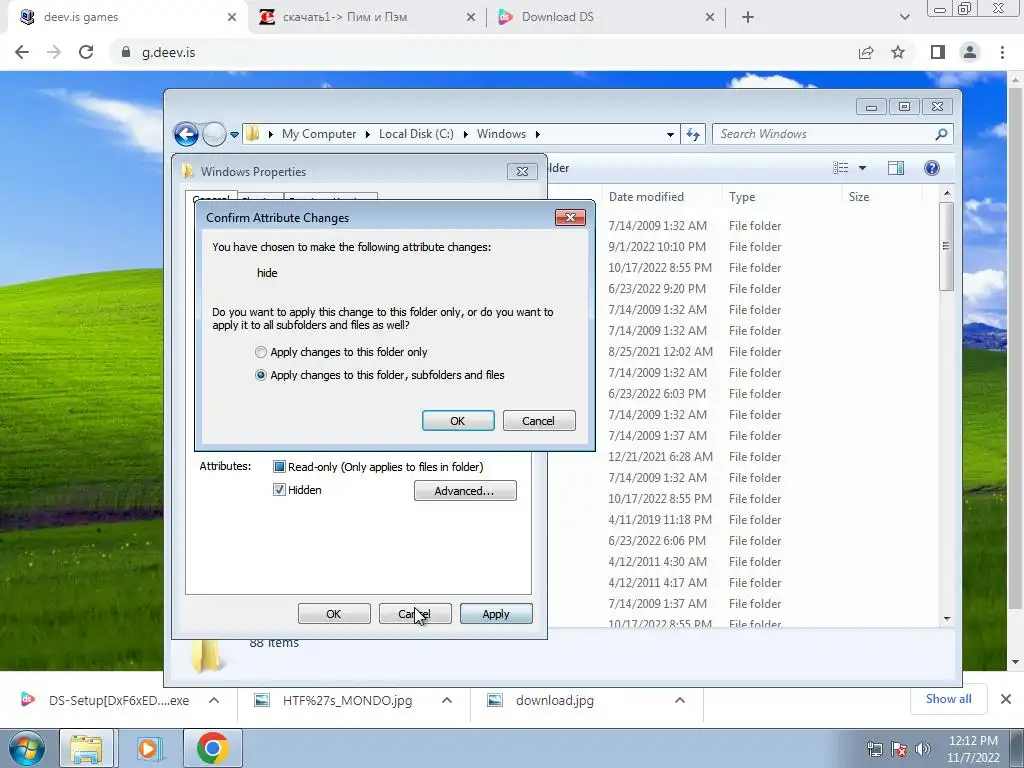
Task: Click OK in Confirm Attribute Changes dialog
Action: pos(458,421)
